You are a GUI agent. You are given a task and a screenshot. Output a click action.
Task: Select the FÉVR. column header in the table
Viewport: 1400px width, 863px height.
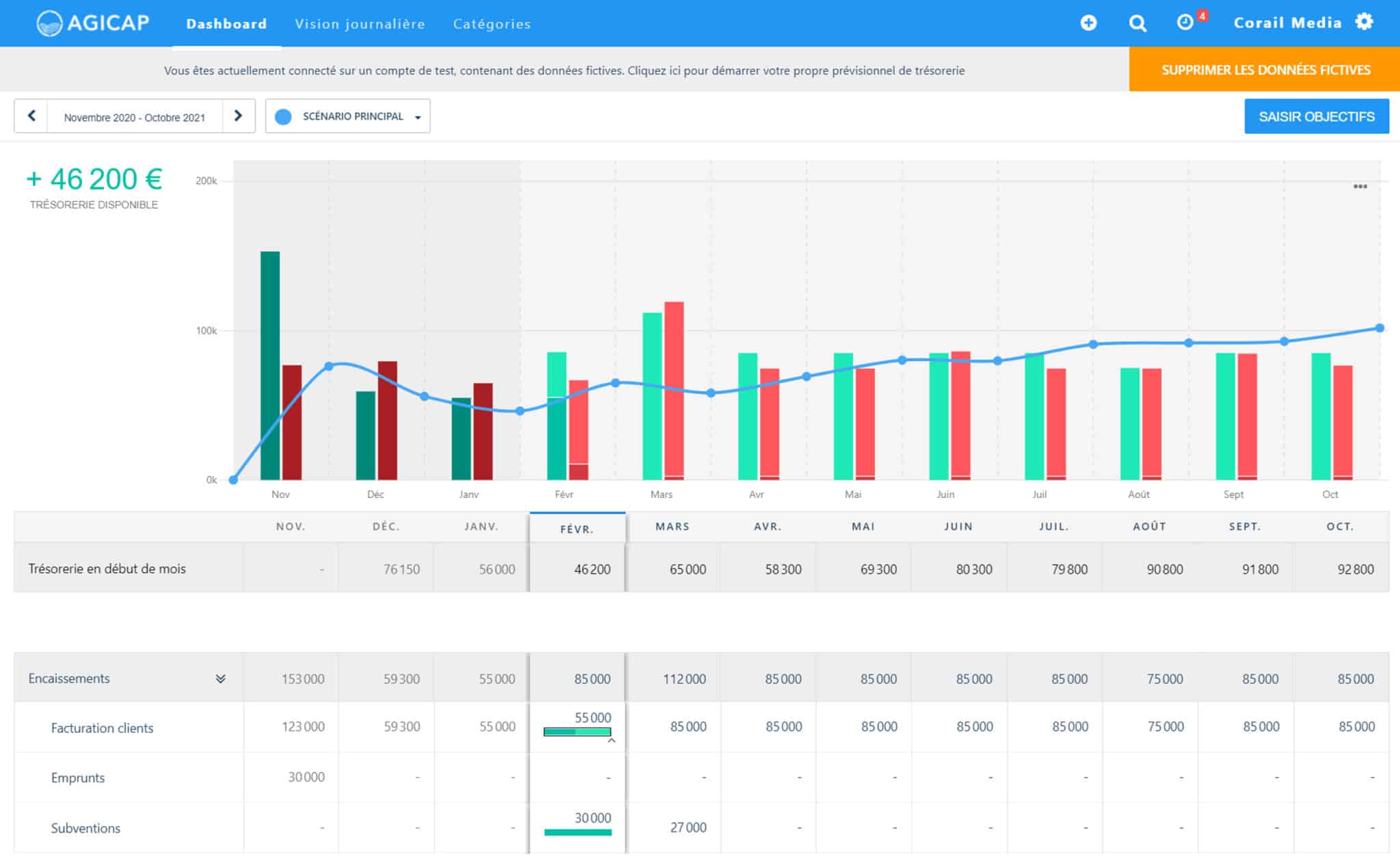click(x=576, y=527)
